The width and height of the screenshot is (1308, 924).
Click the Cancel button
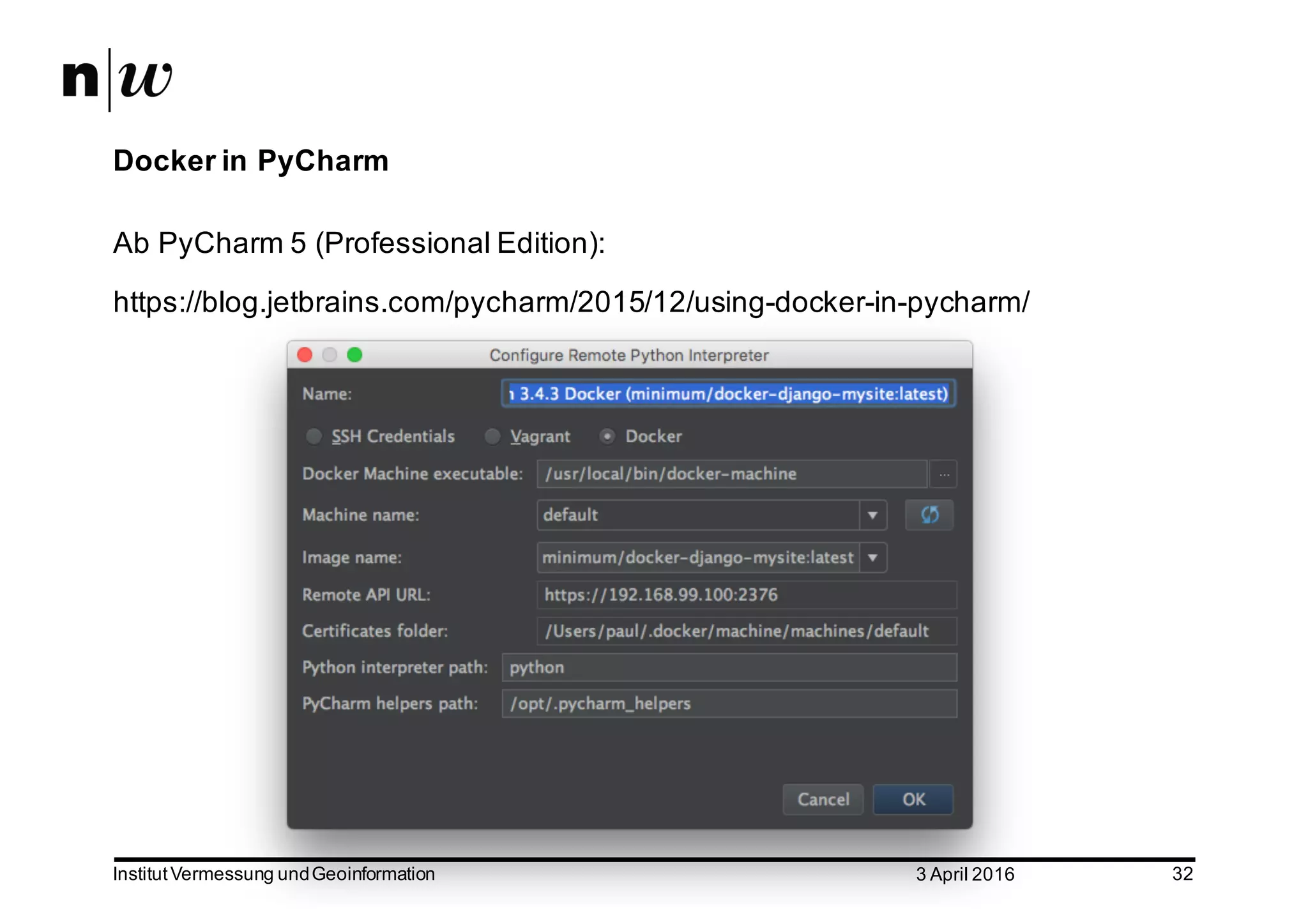[x=823, y=799]
